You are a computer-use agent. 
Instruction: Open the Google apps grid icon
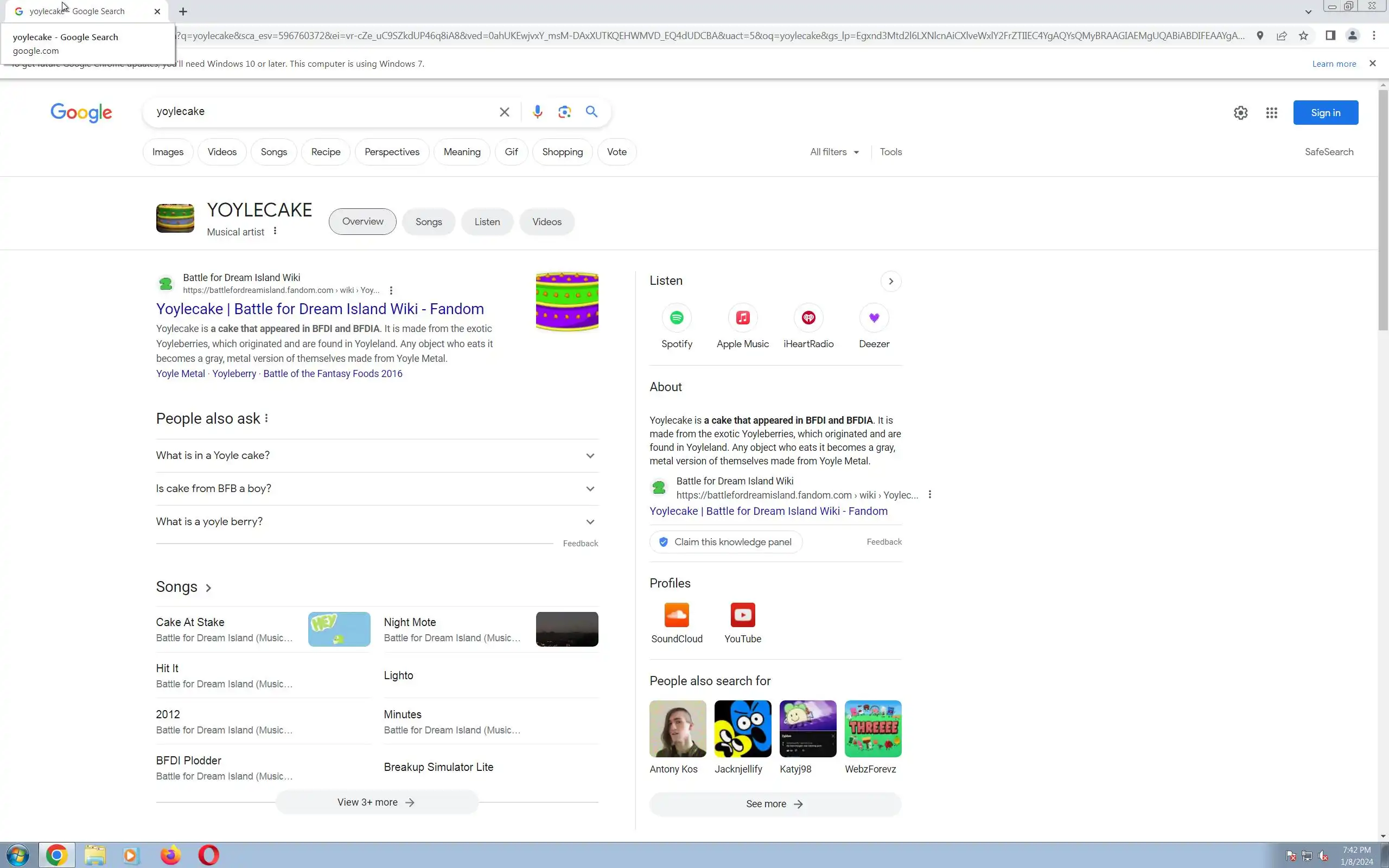pos(1271,113)
